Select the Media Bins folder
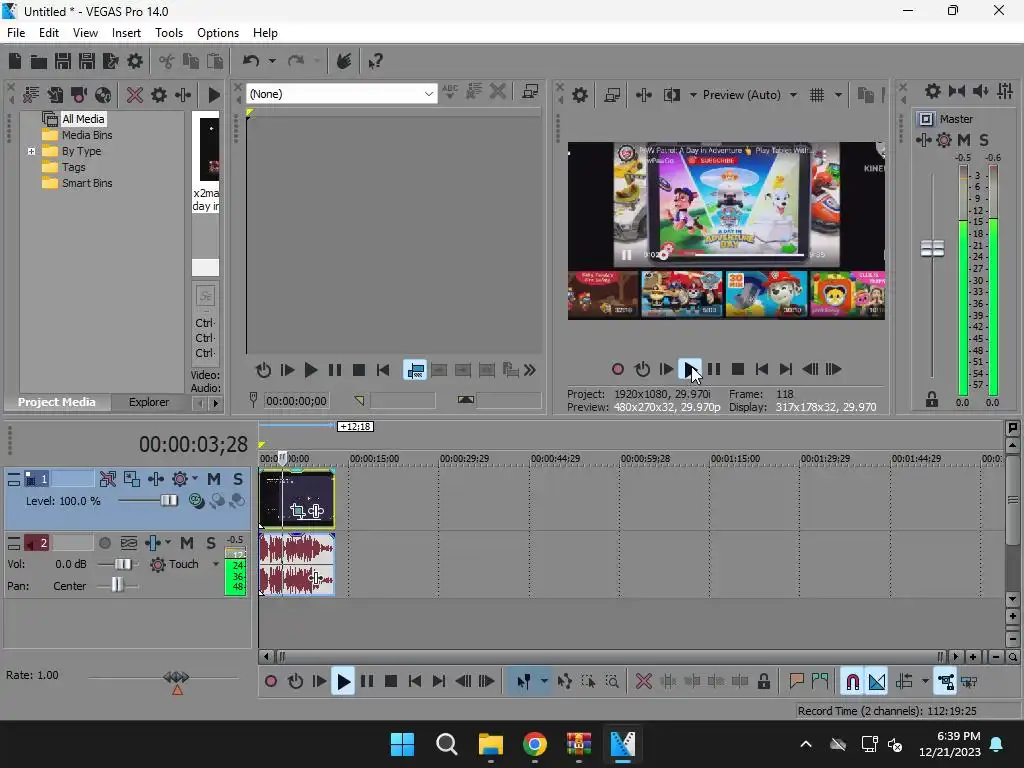This screenshot has height=768, width=1024. 87,135
